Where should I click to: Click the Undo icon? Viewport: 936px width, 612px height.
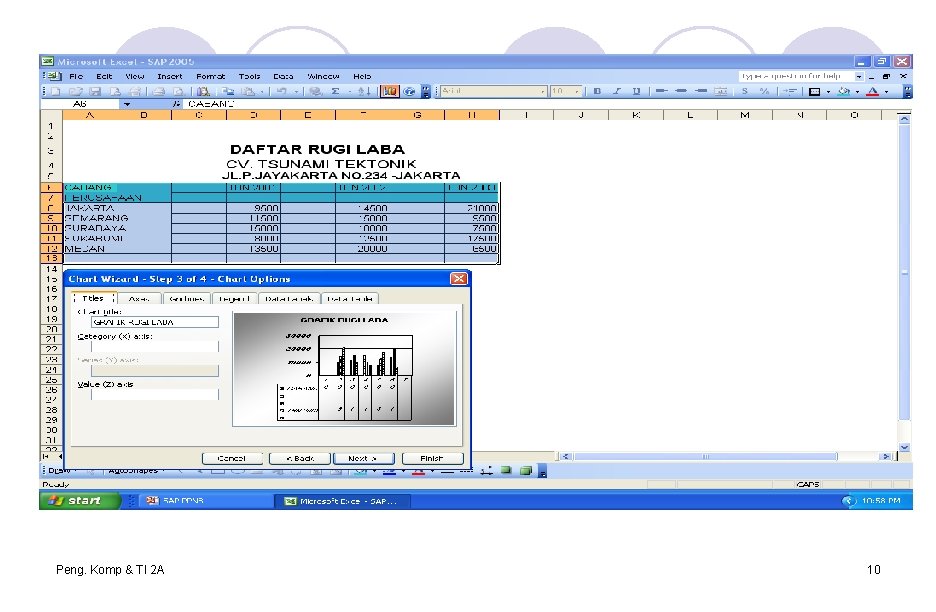281,91
